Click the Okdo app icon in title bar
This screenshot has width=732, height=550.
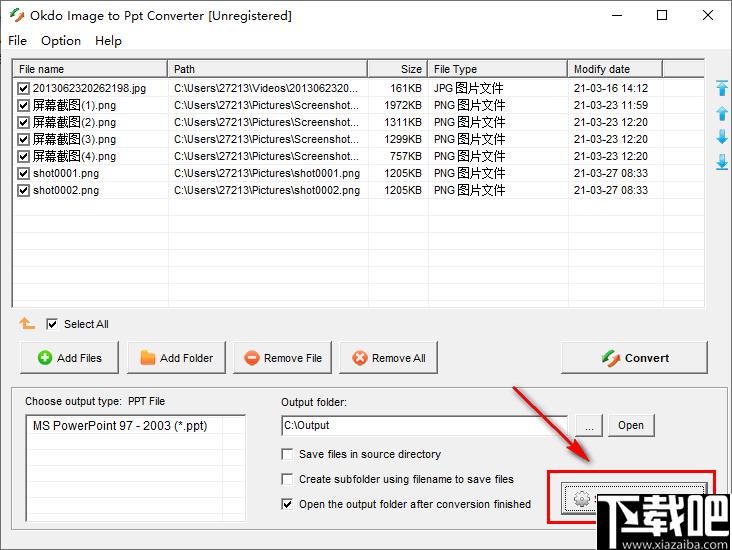click(x=17, y=15)
